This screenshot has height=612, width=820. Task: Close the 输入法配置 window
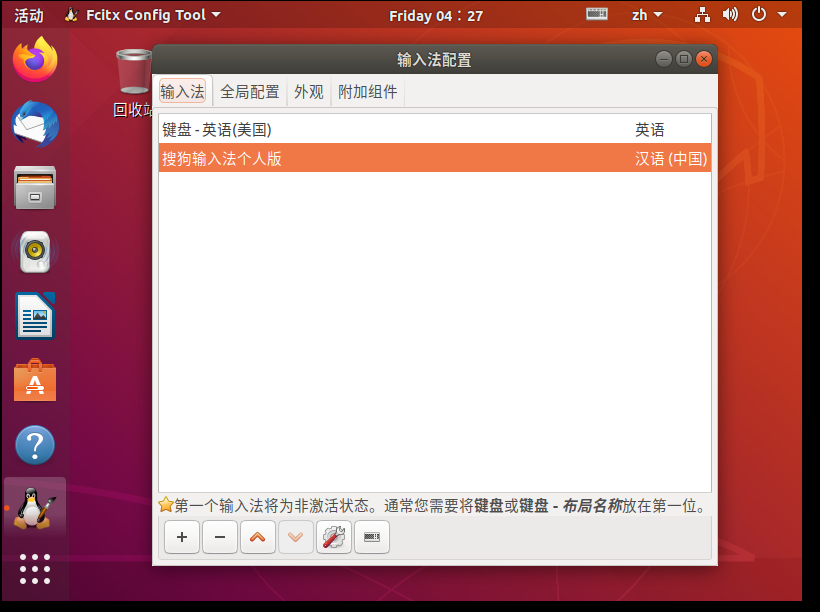pos(704,59)
